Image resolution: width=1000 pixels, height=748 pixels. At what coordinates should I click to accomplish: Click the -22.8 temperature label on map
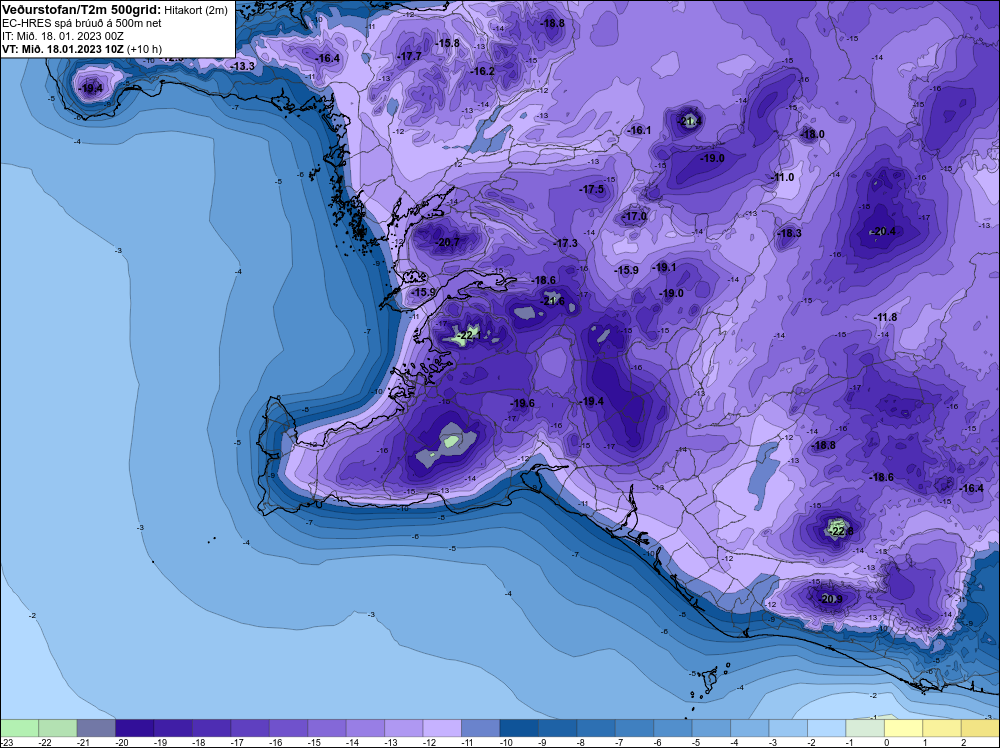[x=841, y=531]
